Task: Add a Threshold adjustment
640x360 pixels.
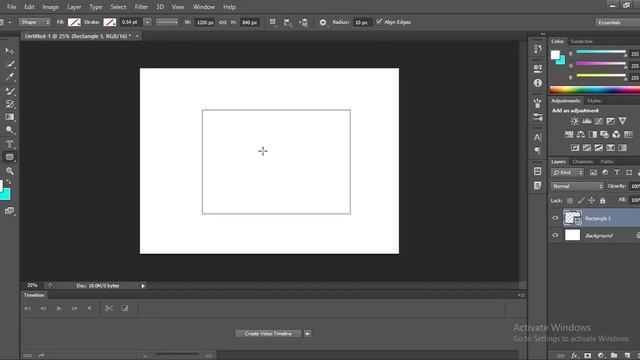Action: coord(598,148)
